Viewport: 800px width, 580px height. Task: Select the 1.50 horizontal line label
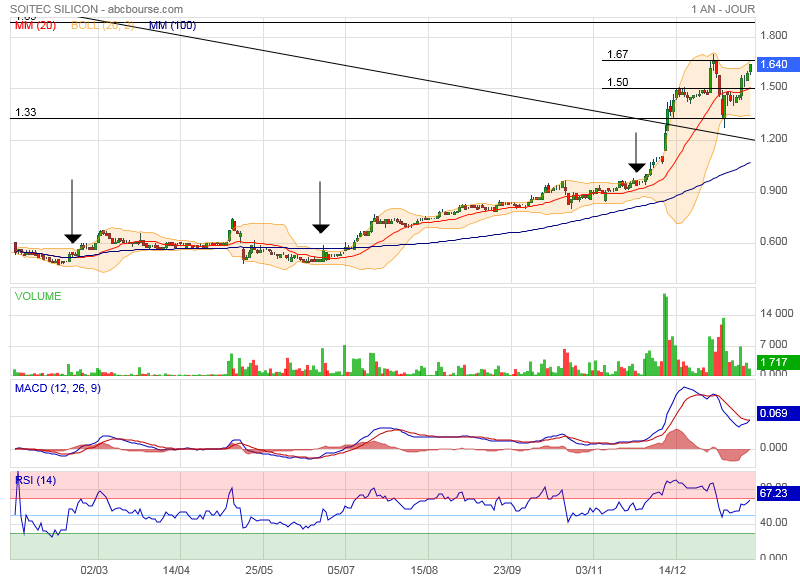pos(617,82)
